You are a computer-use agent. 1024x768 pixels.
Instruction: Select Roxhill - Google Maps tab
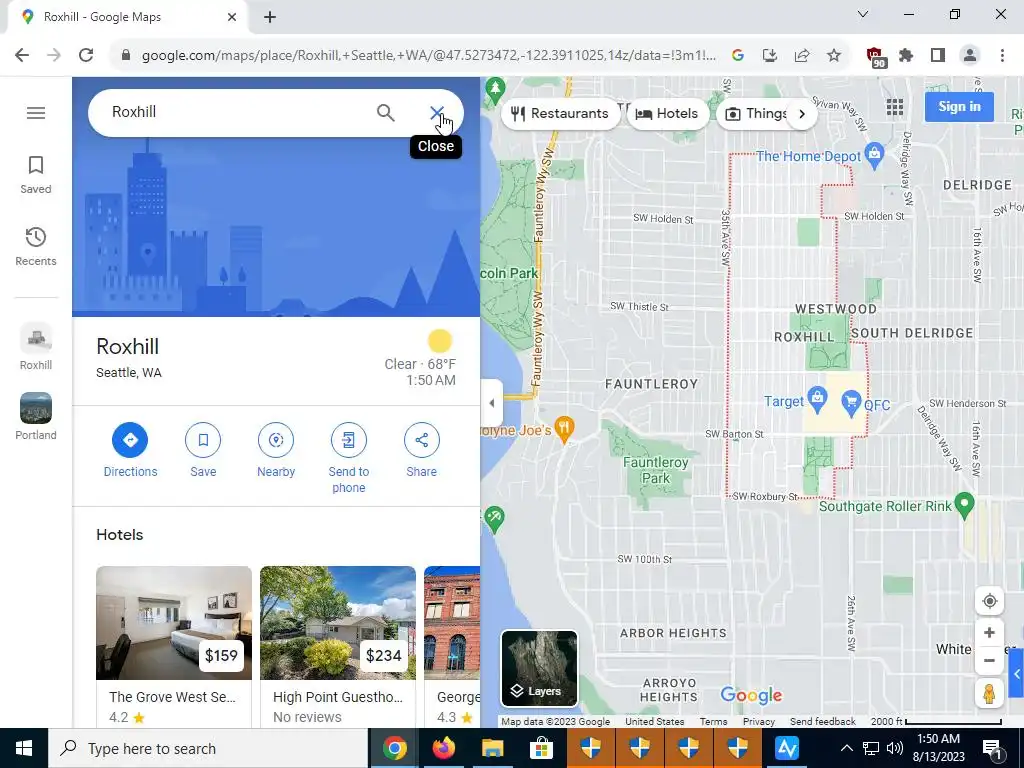click(x=127, y=18)
